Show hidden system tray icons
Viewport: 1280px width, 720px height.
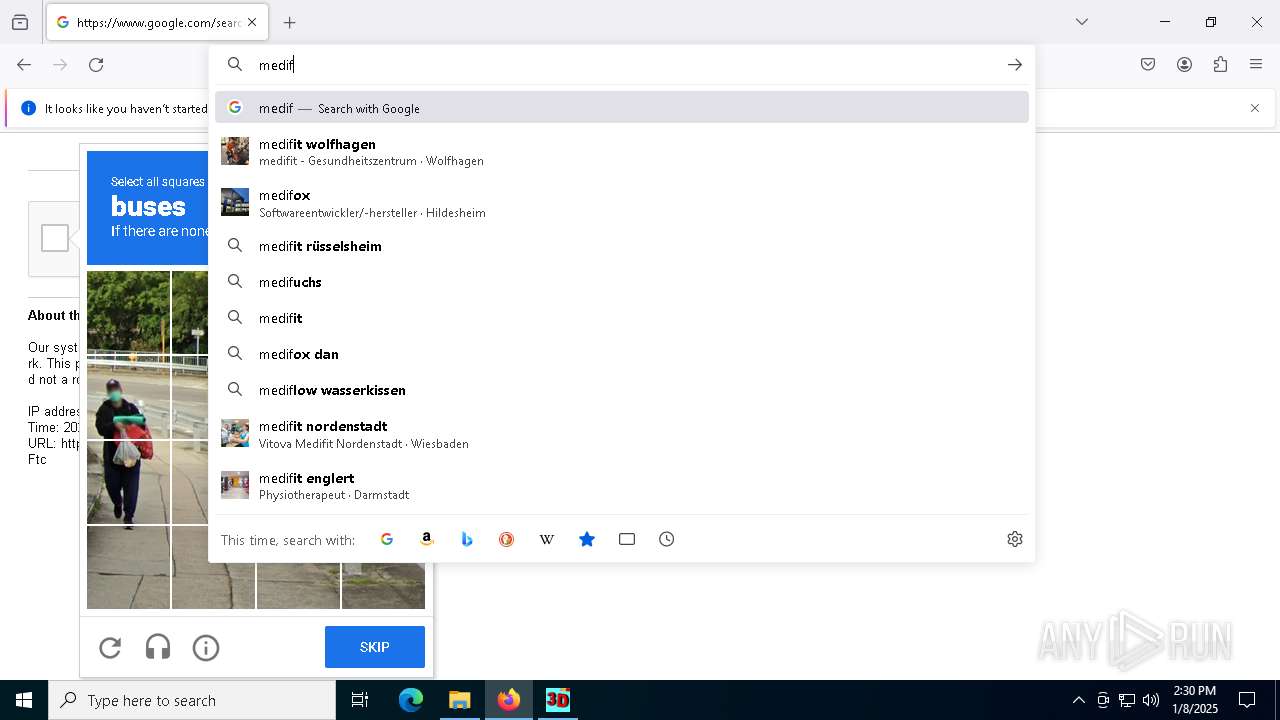1078,700
